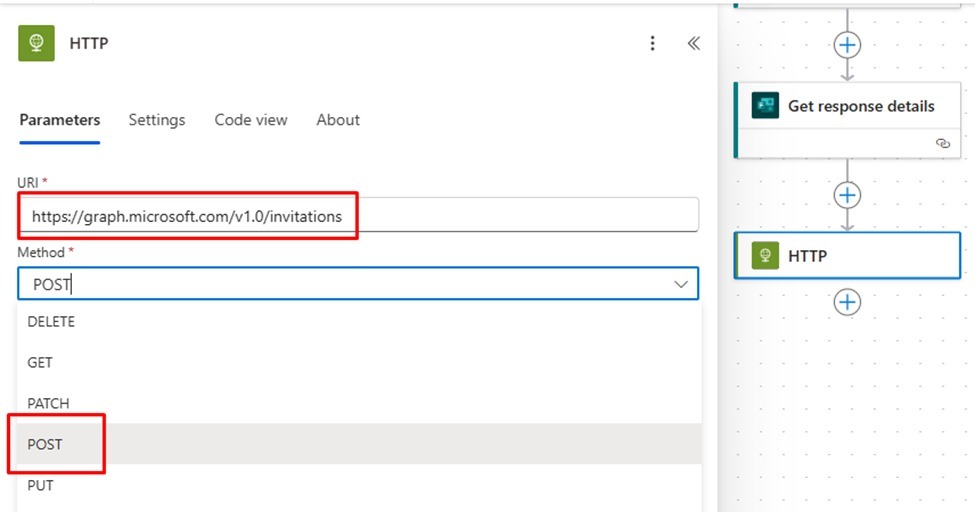975x512 pixels.
Task: Collapse the HTTP panel with double chevron
Action: point(693,43)
